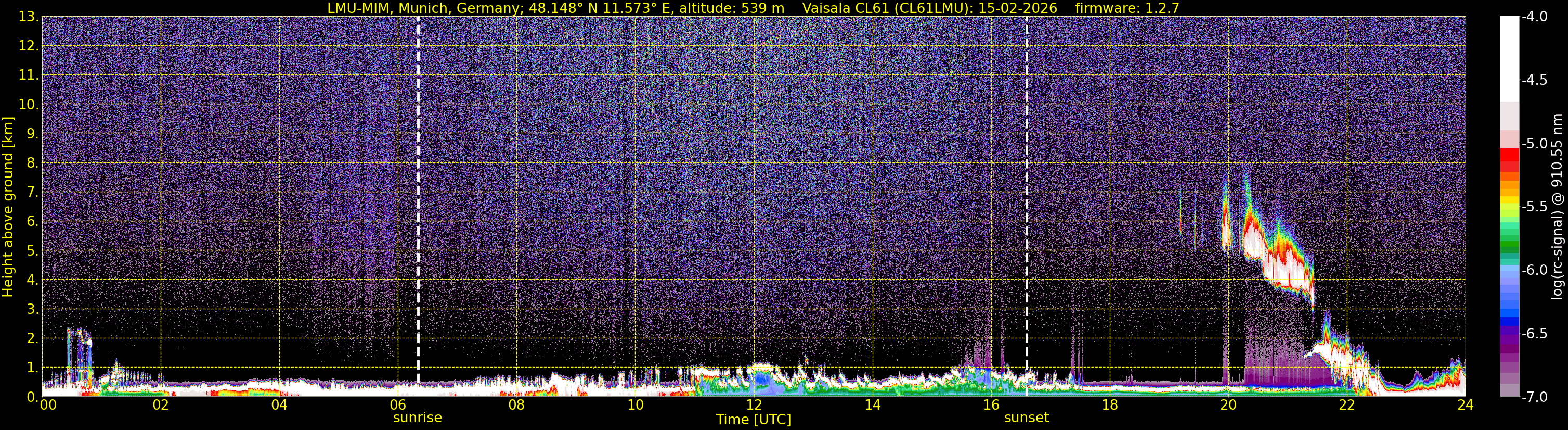Viewport: 1568px width, 430px height.
Task: Click the 'Height above ground [km]' label
Action: coord(8,207)
